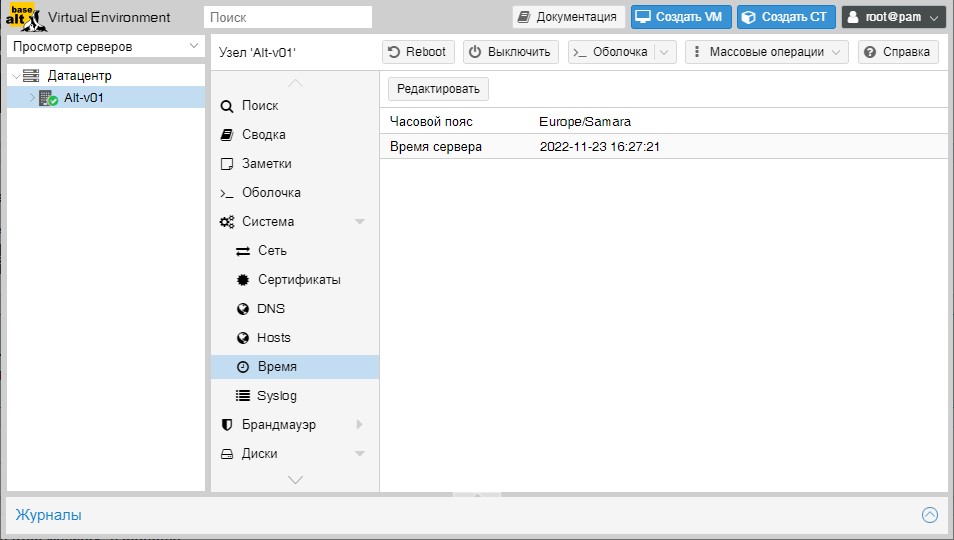Click the power icon on Выключить

tap(475, 52)
